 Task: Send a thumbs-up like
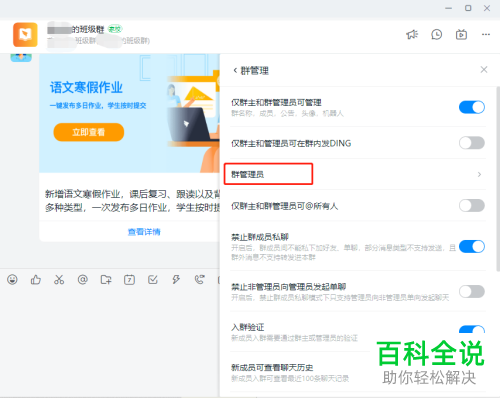click(x=36, y=279)
